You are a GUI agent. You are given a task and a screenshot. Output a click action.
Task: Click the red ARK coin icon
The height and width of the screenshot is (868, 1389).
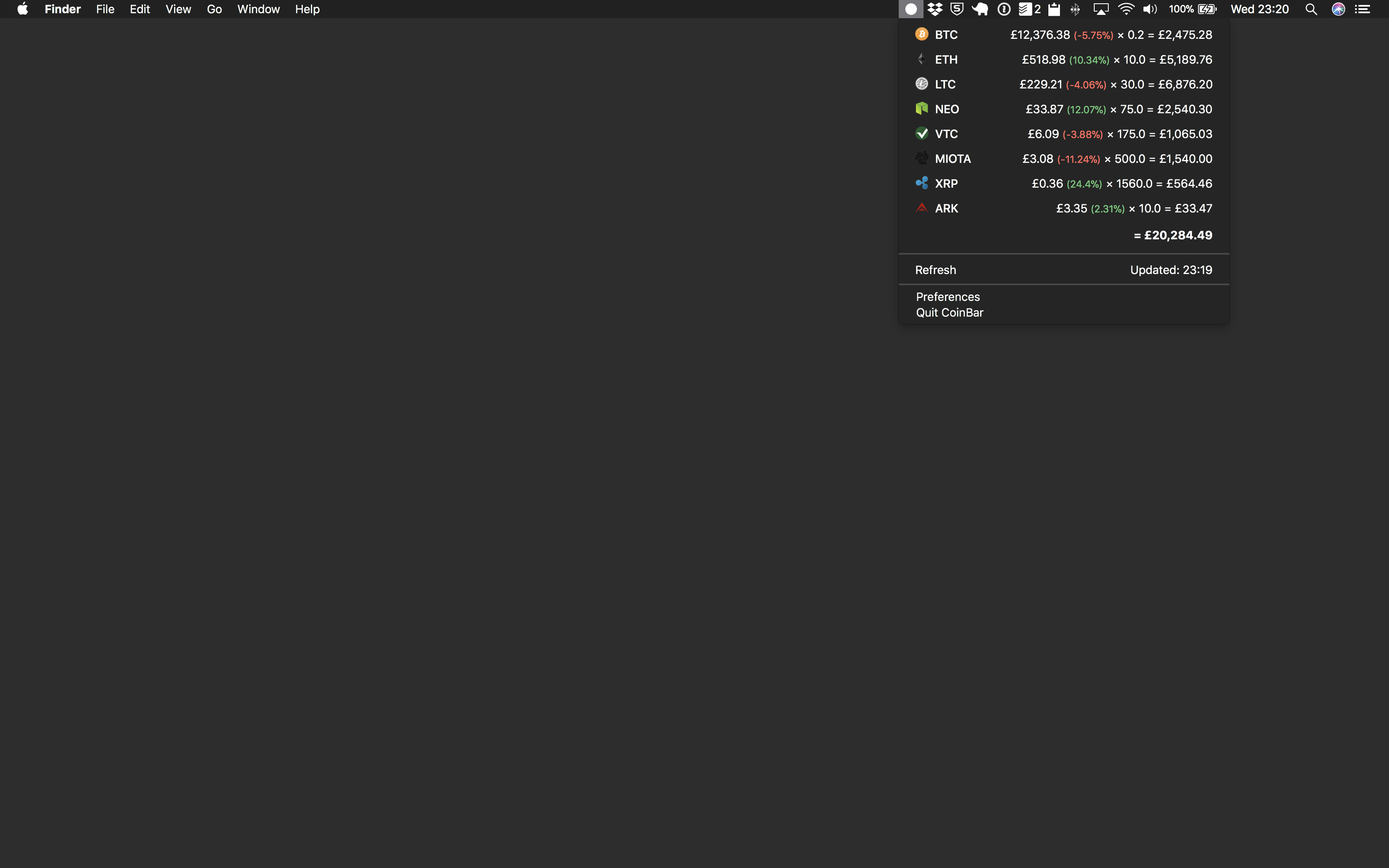921,208
